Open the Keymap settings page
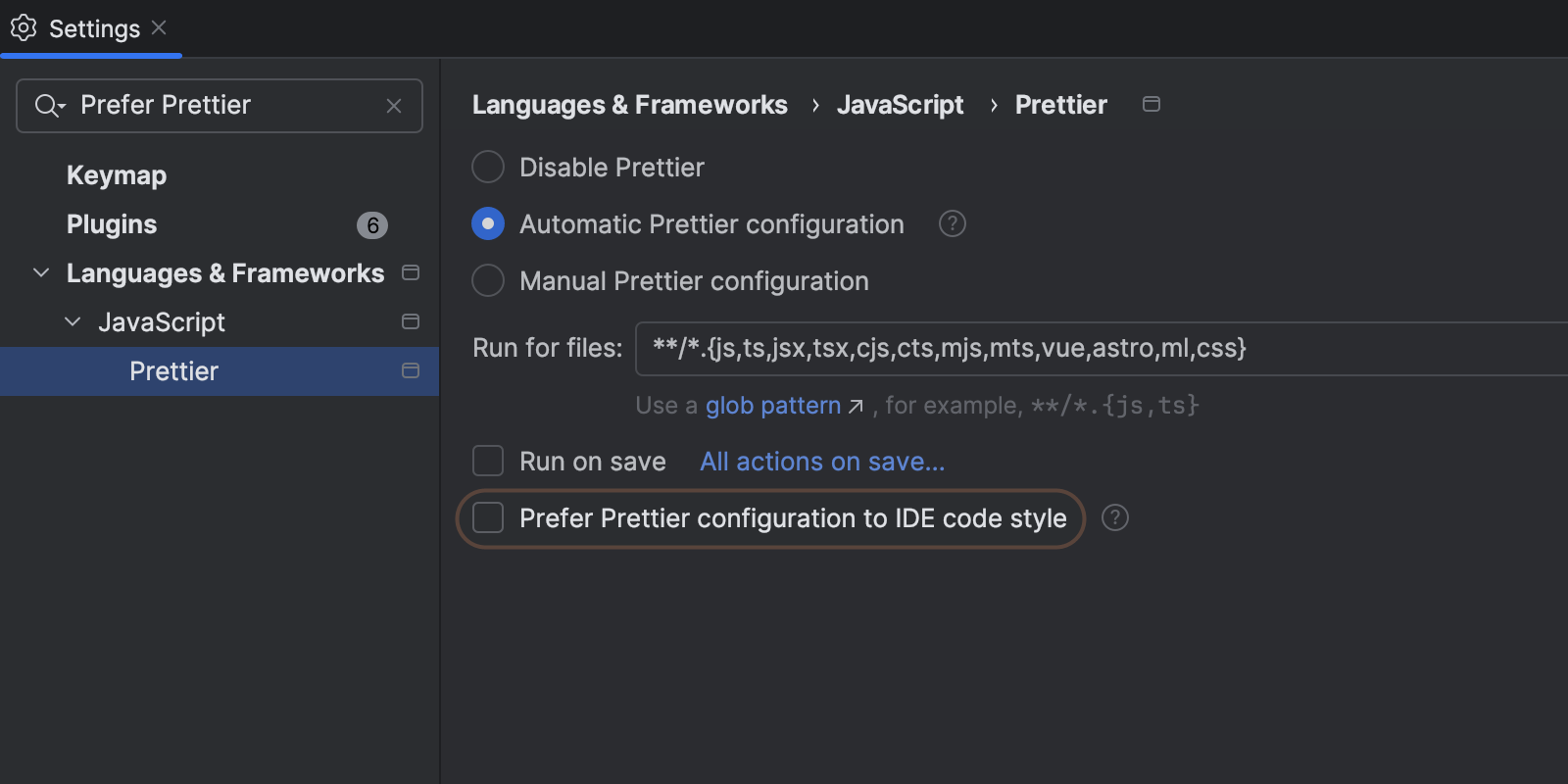 [x=117, y=175]
